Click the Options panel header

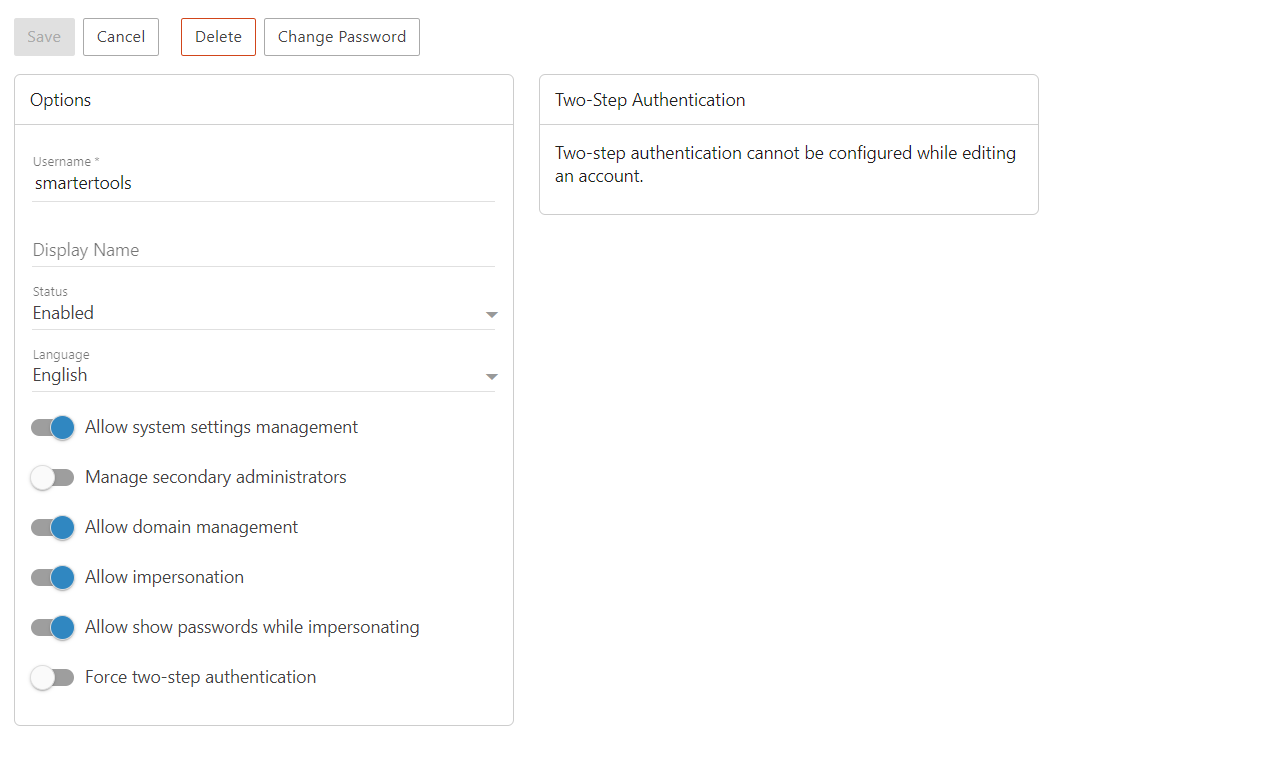pos(61,100)
